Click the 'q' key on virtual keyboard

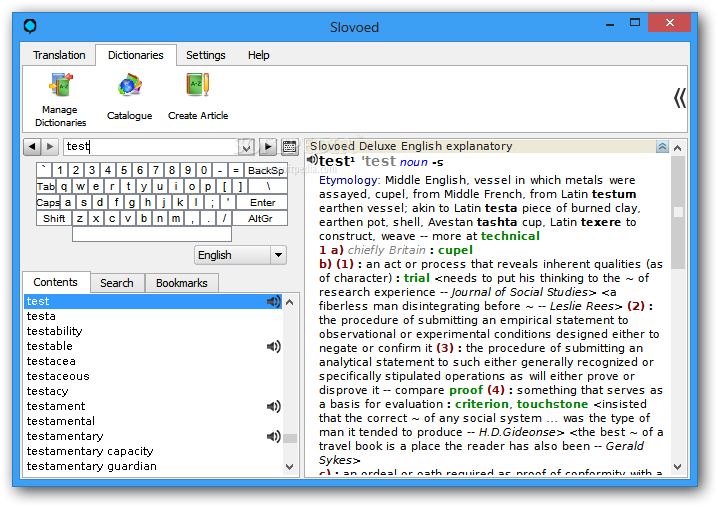(x=64, y=186)
